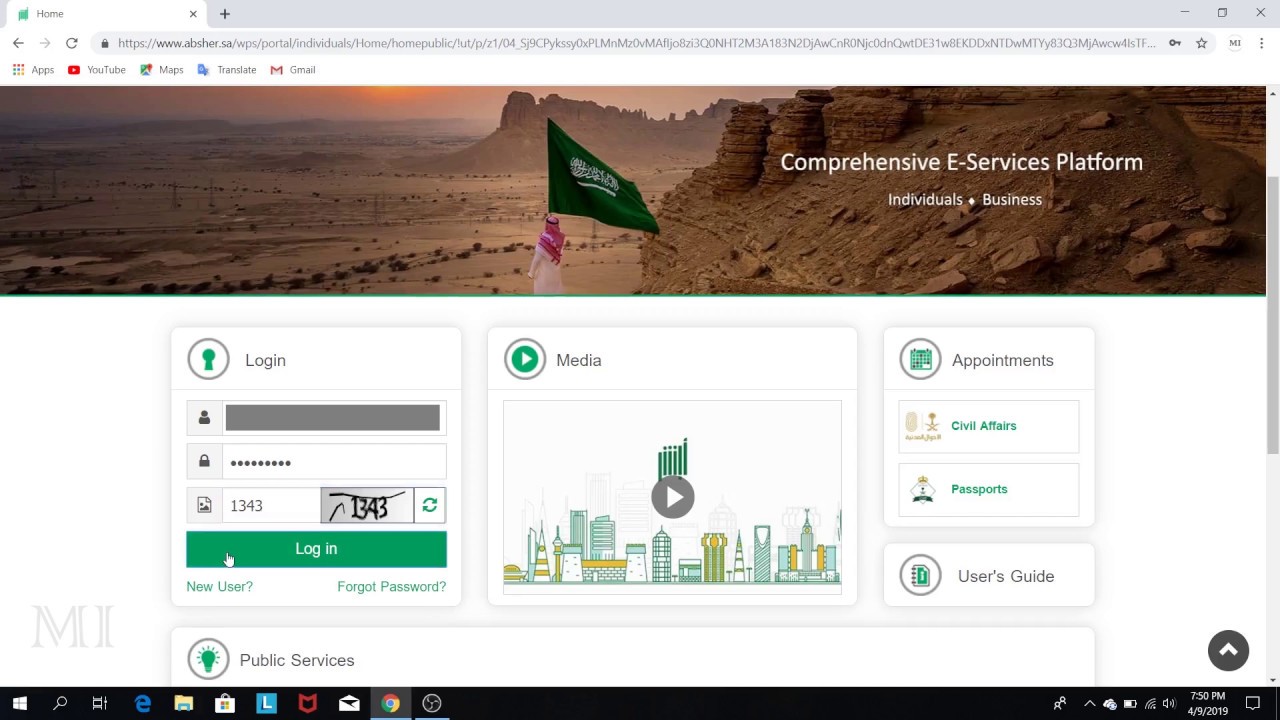1280x720 pixels.
Task: Open the Maps bookmark
Action: (x=161, y=70)
